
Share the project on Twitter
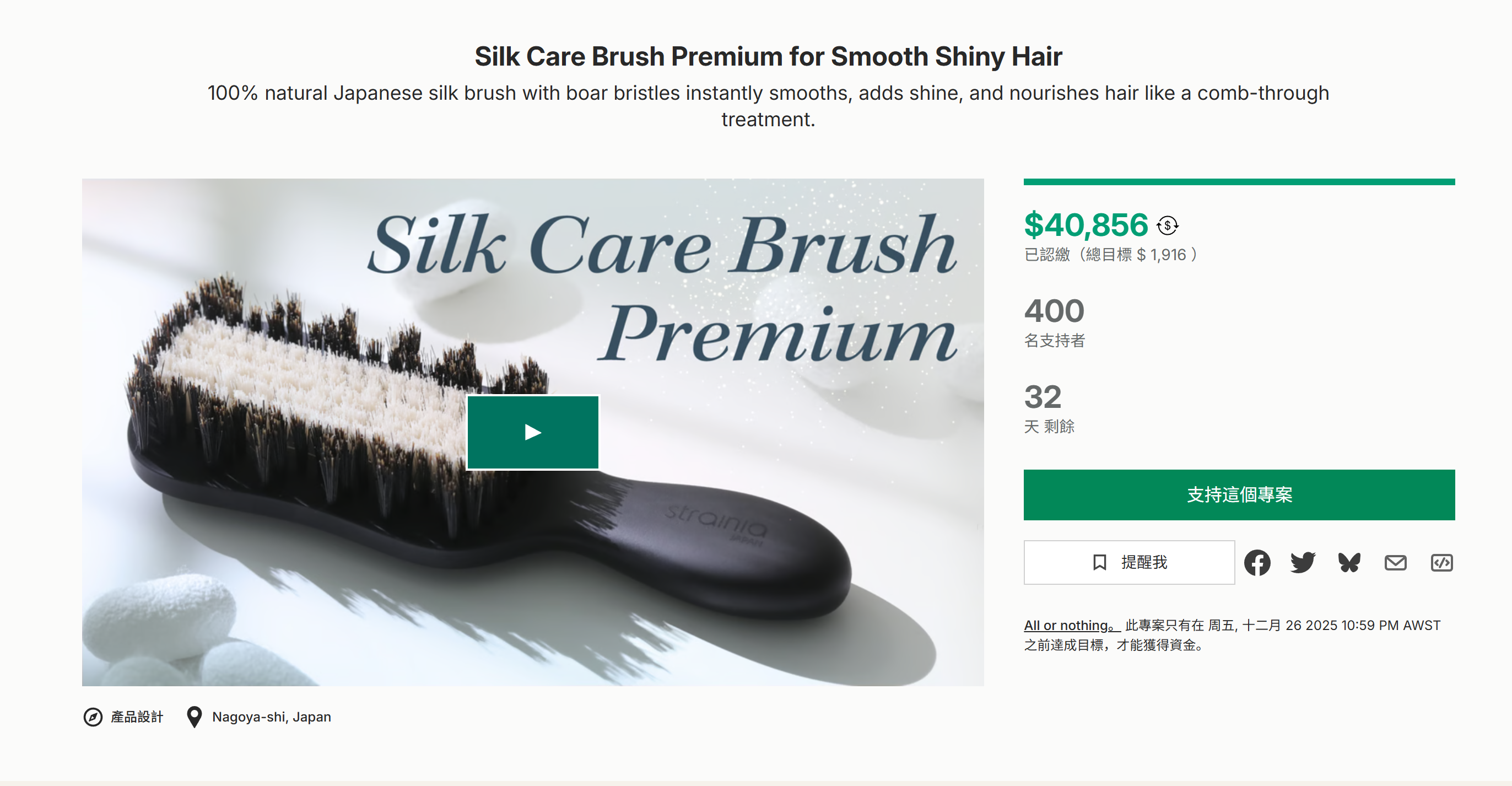[x=1303, y=562]
